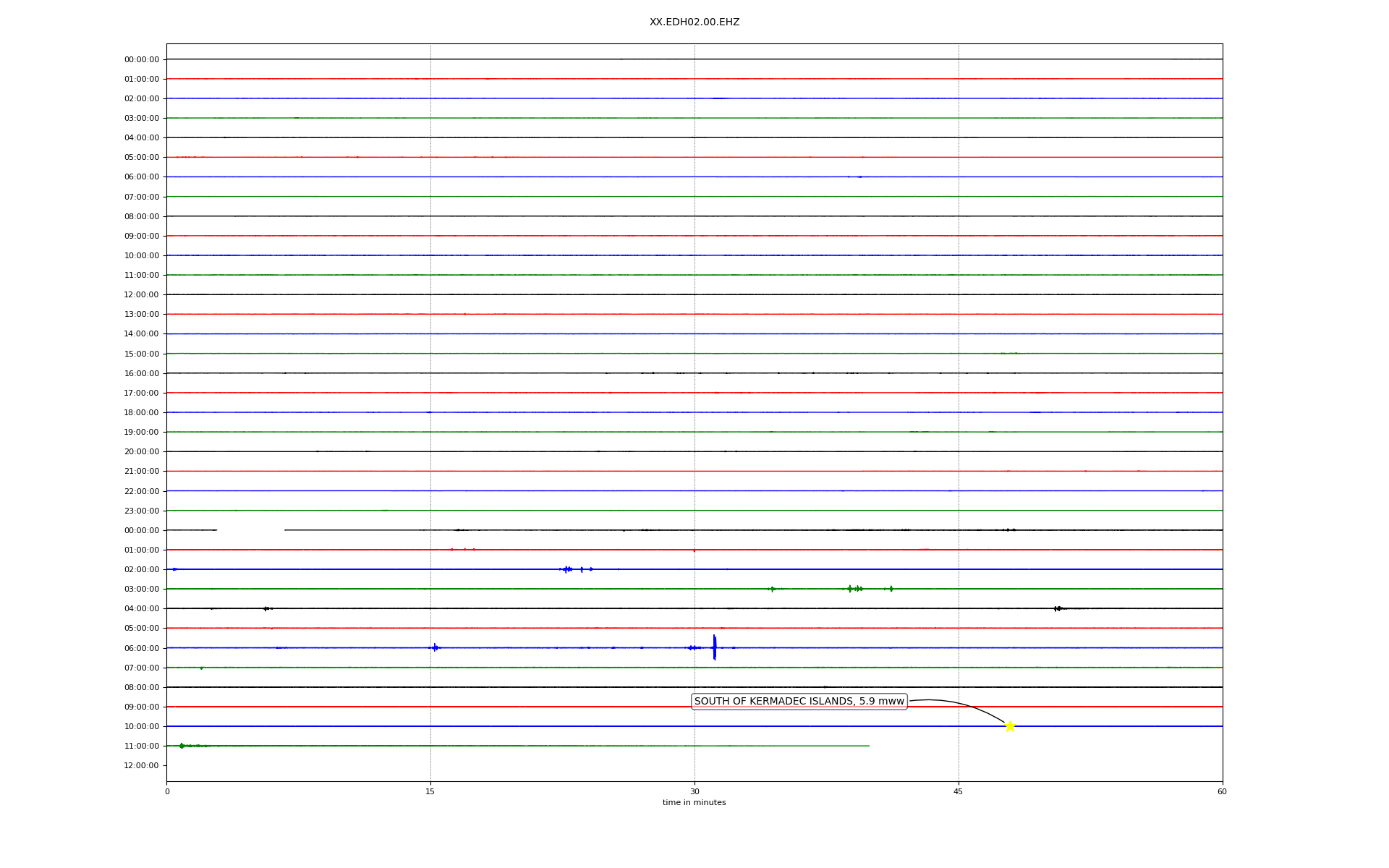Click the 60 tick on the time axis
The height and width of the screenshot is (868, 1389).
click(x=1222, y=791)
